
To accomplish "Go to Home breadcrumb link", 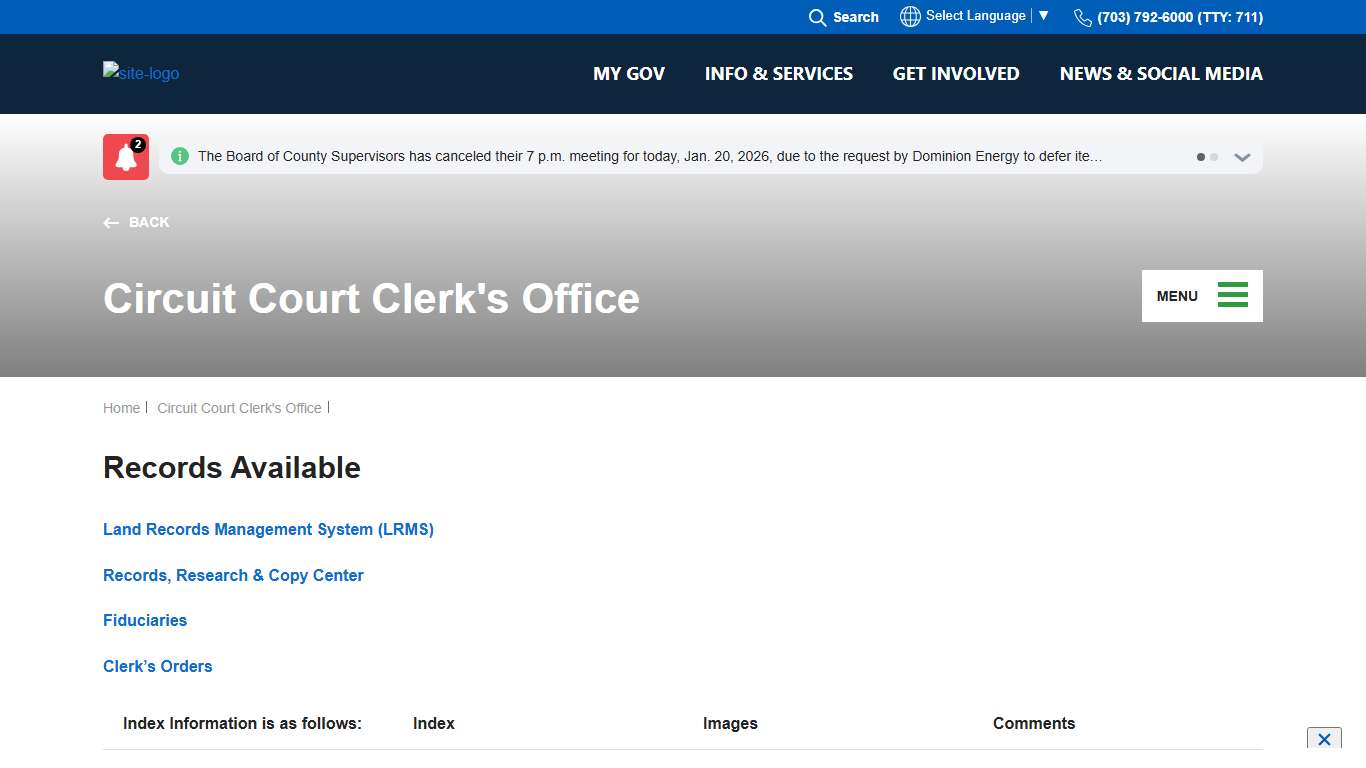I will coord(121,408).
